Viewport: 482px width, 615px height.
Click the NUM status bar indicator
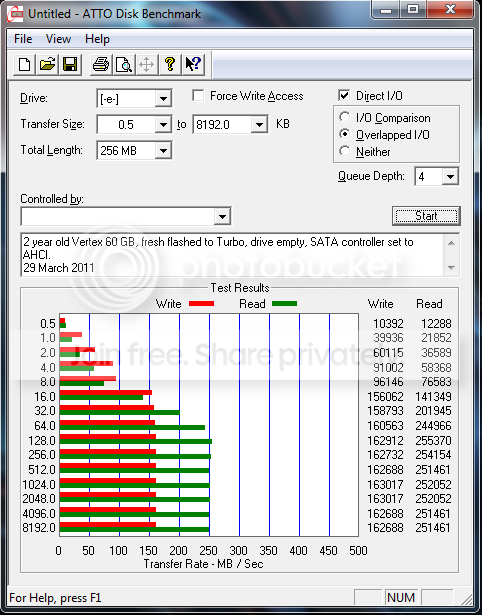(x=401, y=598)
